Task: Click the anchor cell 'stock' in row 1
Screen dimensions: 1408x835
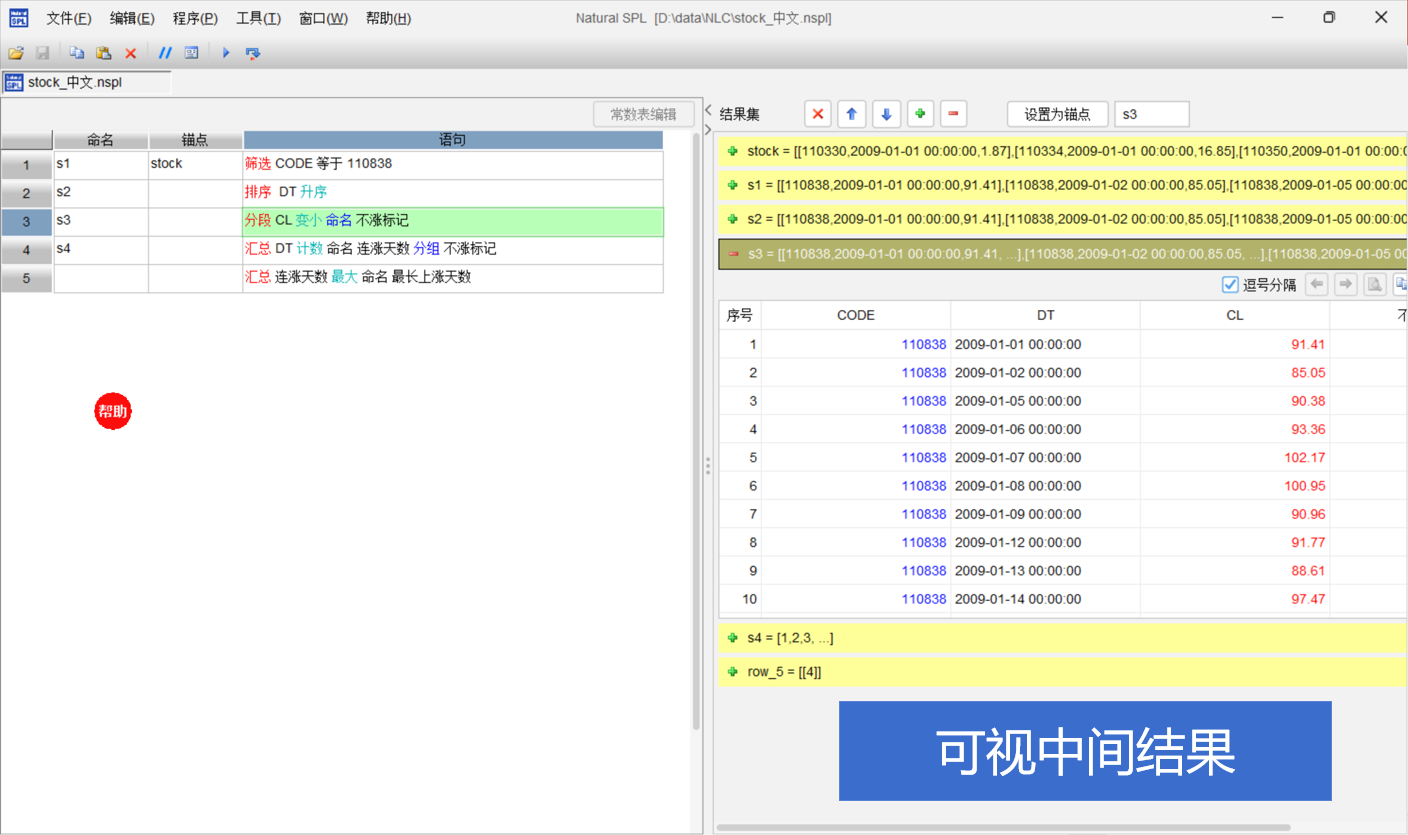Action: coord(195,165)
